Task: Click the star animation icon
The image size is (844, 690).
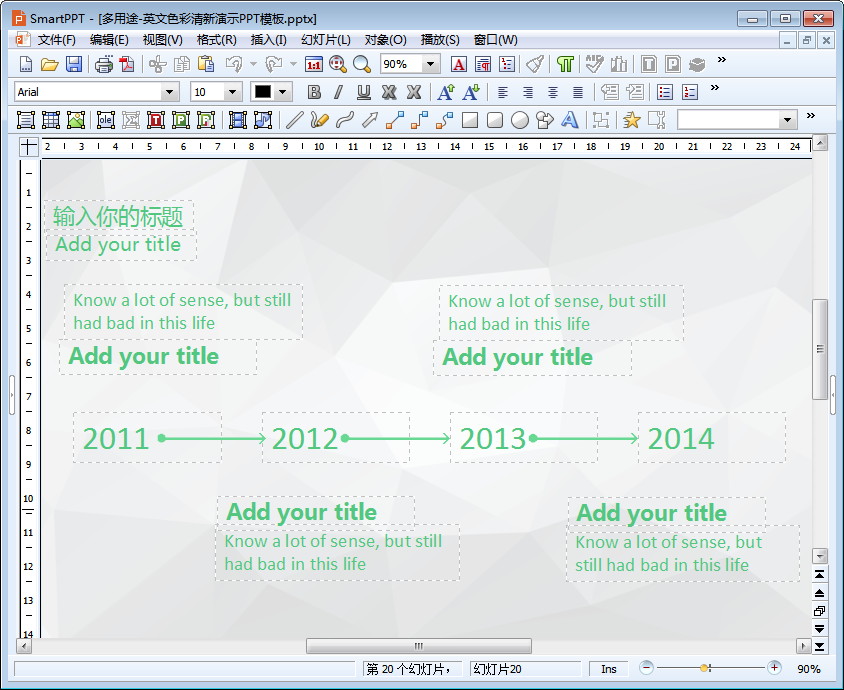Action: click(631, 120)
